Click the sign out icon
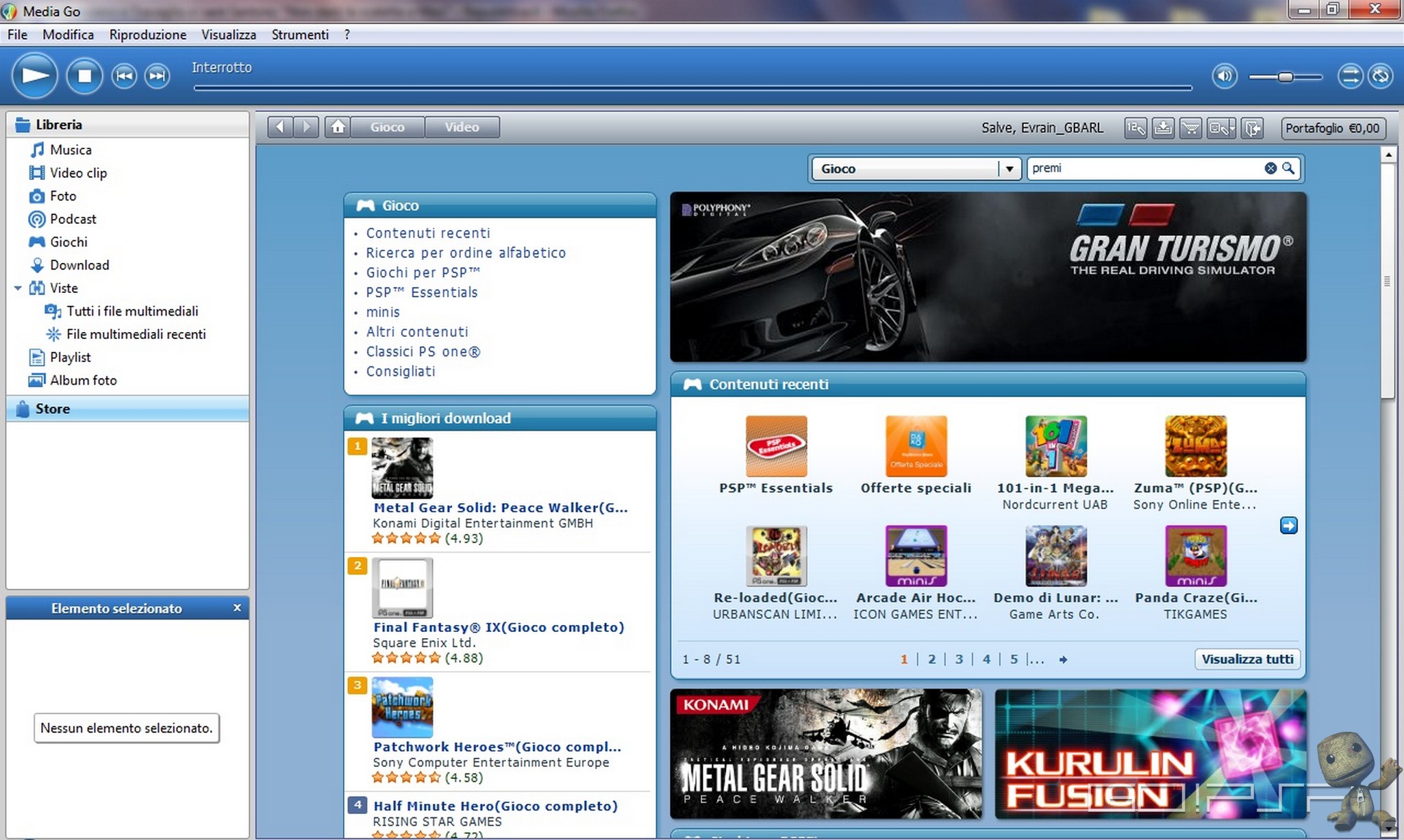 tap(1252, 128)
